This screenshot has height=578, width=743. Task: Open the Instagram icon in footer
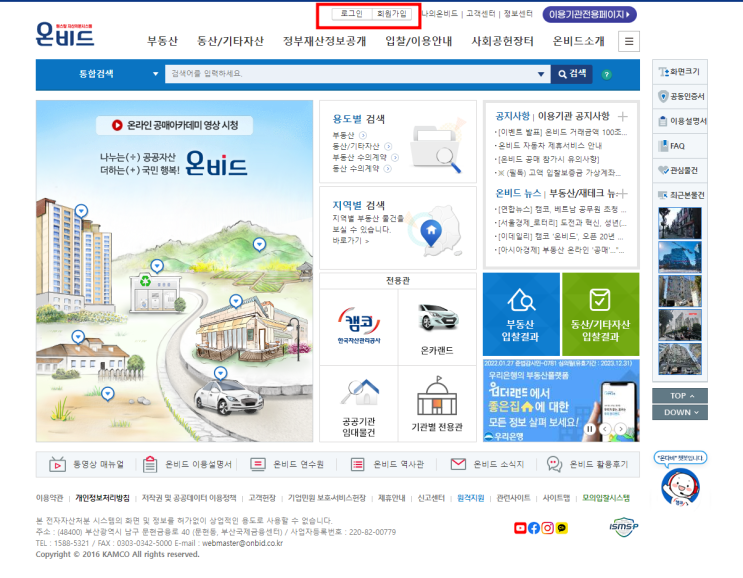click(x=547, y=528)
